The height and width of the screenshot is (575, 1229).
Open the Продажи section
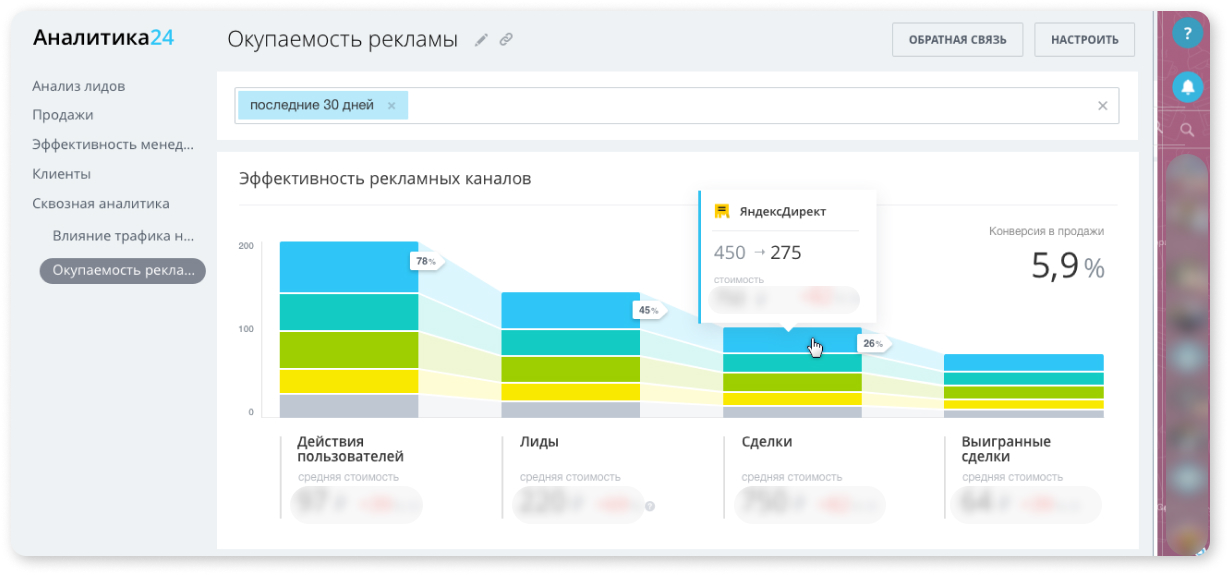point(62,115)
